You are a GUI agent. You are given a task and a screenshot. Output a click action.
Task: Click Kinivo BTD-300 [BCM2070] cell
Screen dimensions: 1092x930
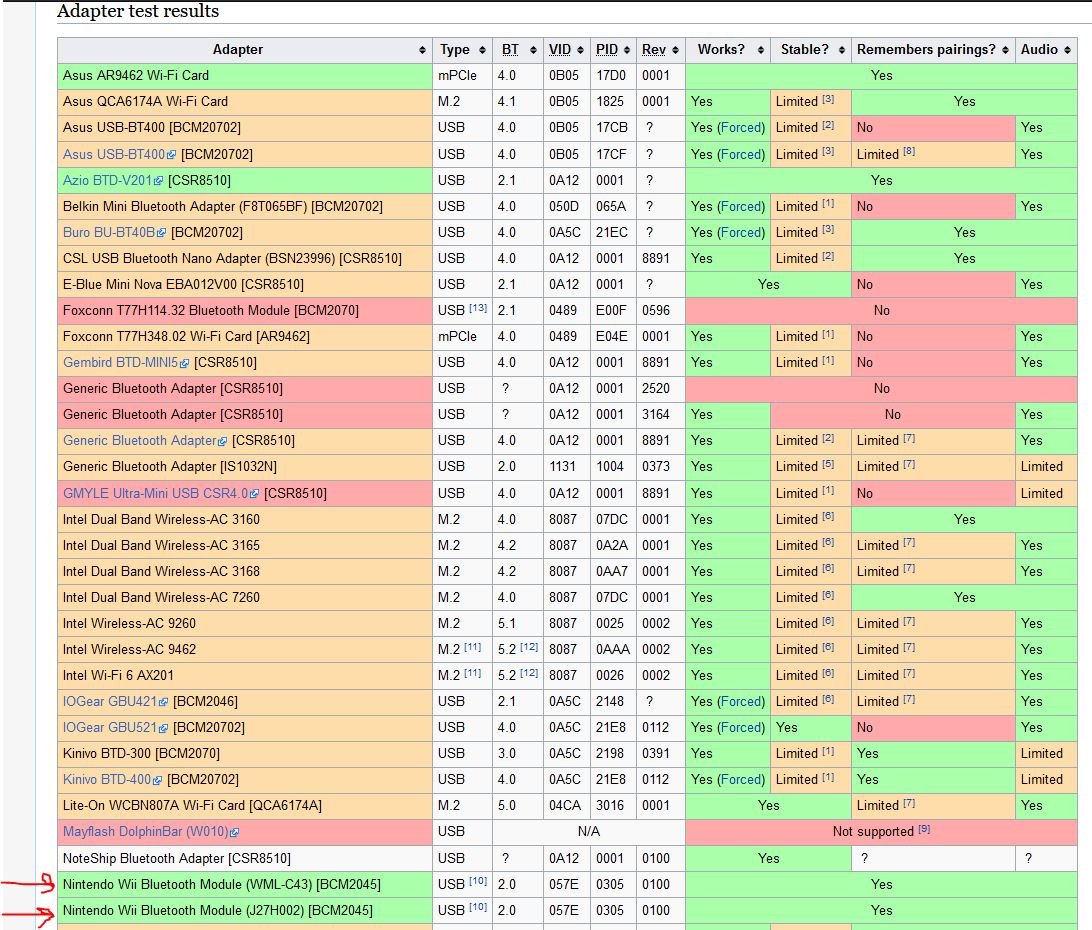pyautogui.click(x=244, y=754)
